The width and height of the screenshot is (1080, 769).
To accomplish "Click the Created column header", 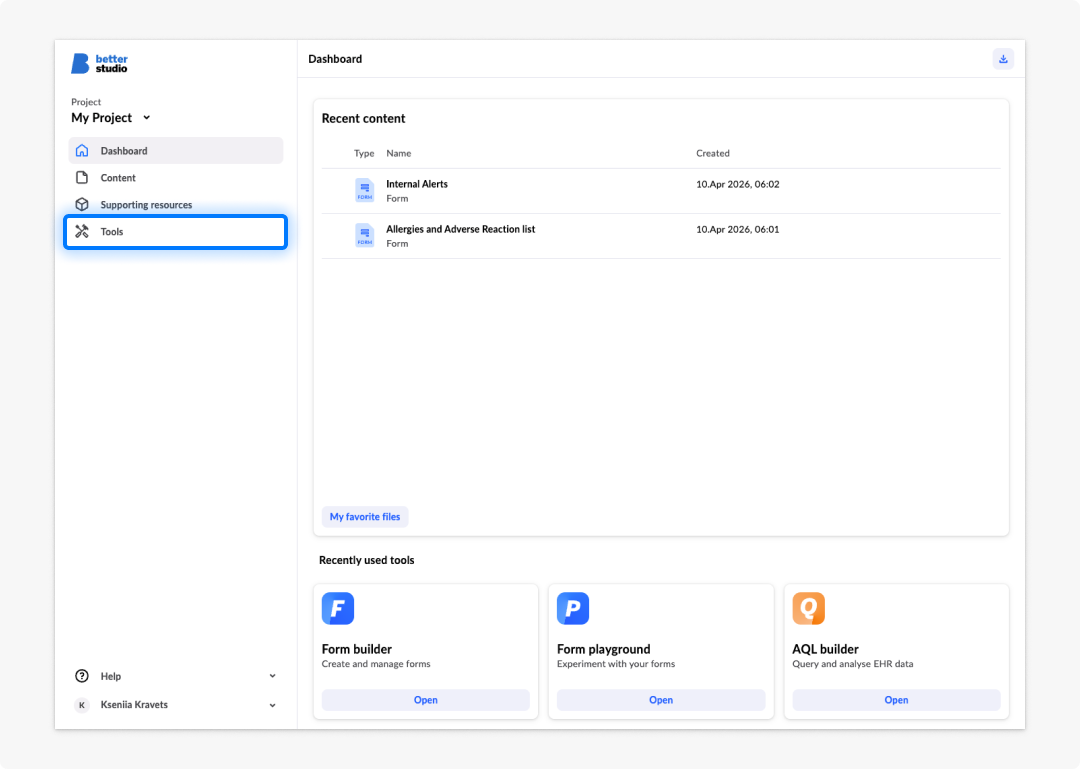I will click(x=713, y=153).
